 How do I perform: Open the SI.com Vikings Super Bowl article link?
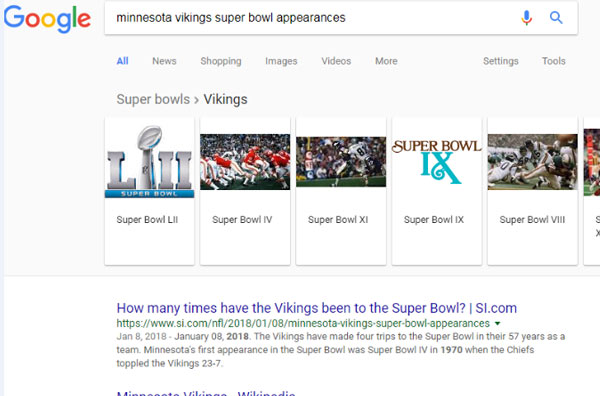pos(316,308)
